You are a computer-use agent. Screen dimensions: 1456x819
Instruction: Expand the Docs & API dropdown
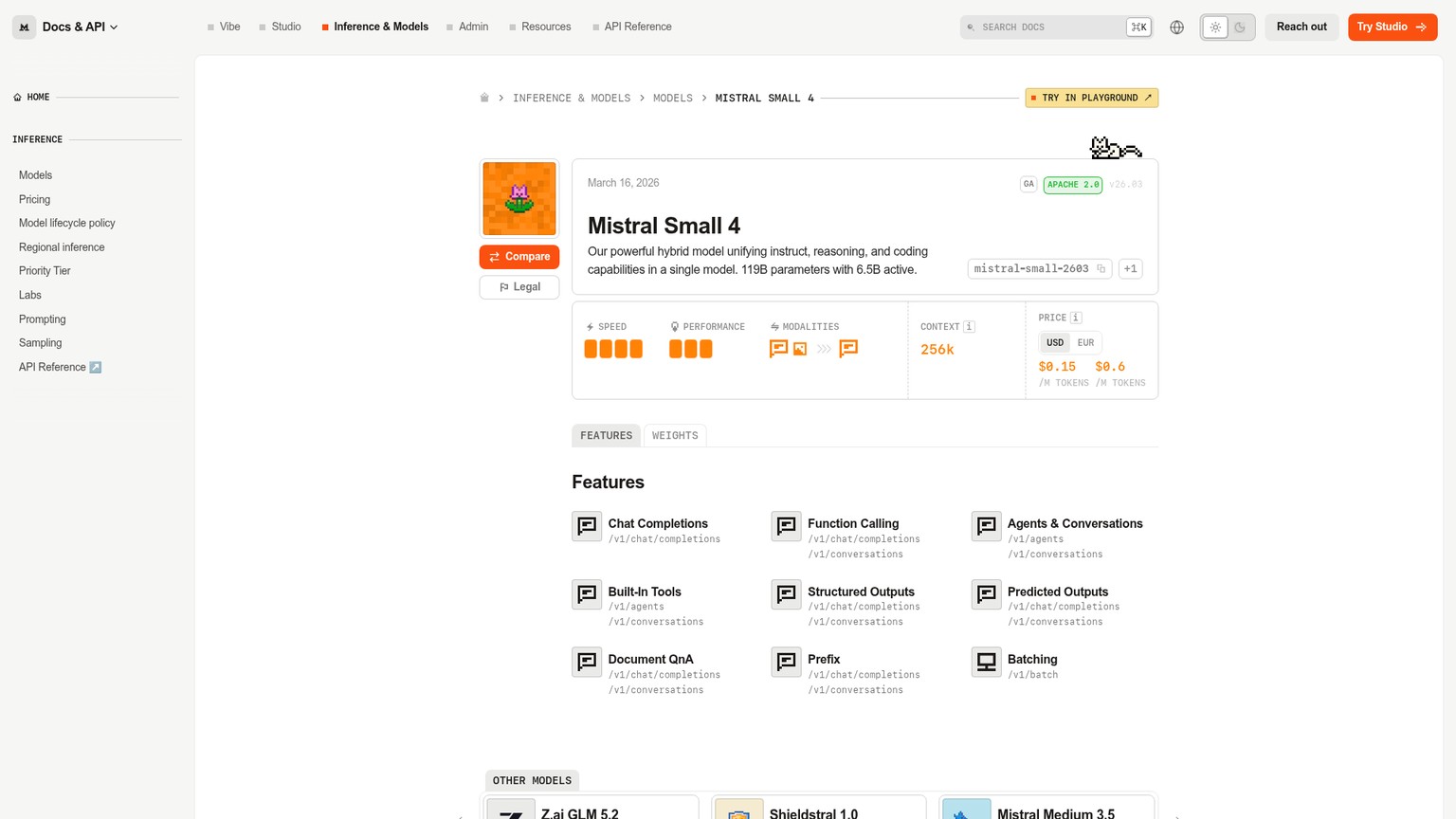pyautogui.click(x=80, y=27)
